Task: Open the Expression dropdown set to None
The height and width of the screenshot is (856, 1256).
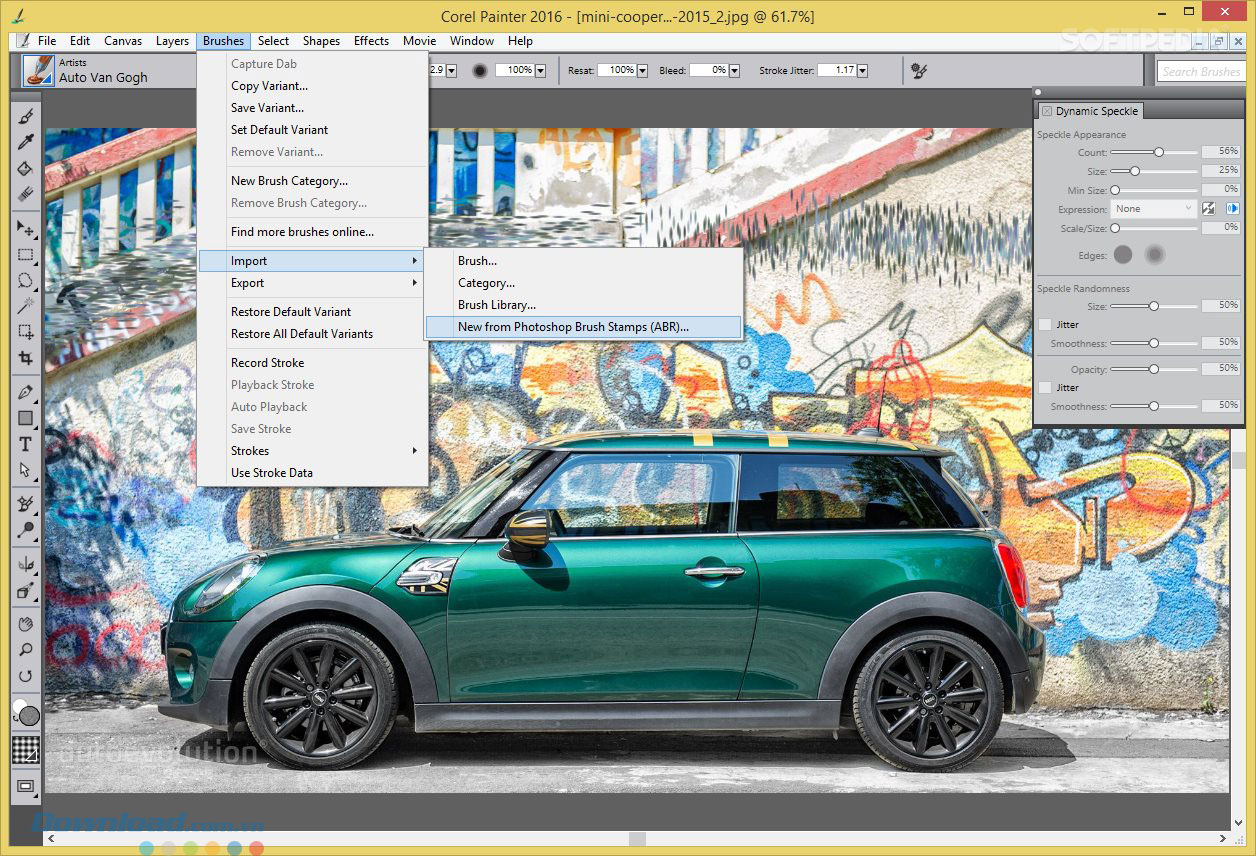Action: coord(1154,209)
